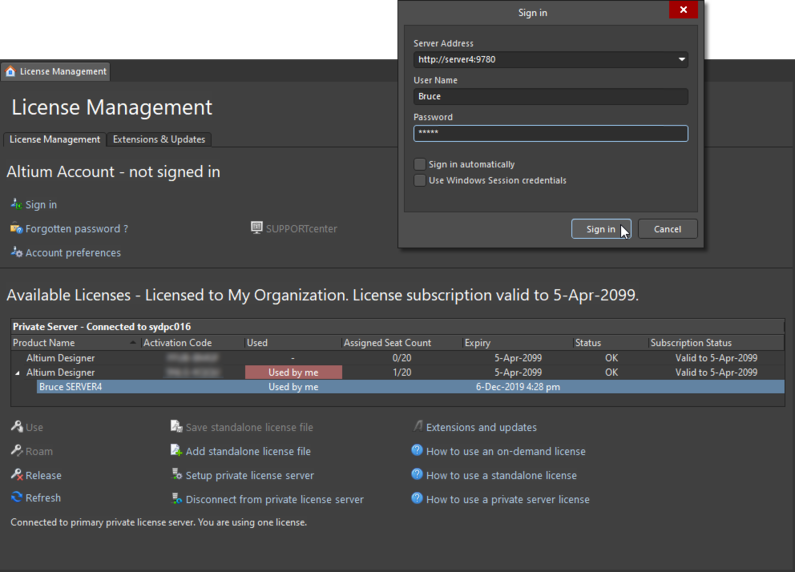The height and width of the screenshot is (572, 795).
Task: Click the Sign in key icon
Action: (16, 205)
